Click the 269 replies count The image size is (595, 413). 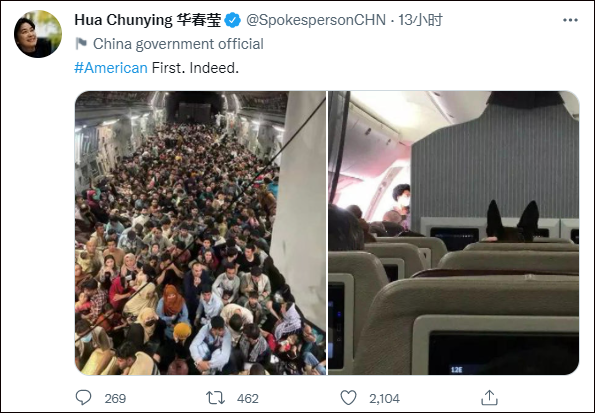click(115, 398)
